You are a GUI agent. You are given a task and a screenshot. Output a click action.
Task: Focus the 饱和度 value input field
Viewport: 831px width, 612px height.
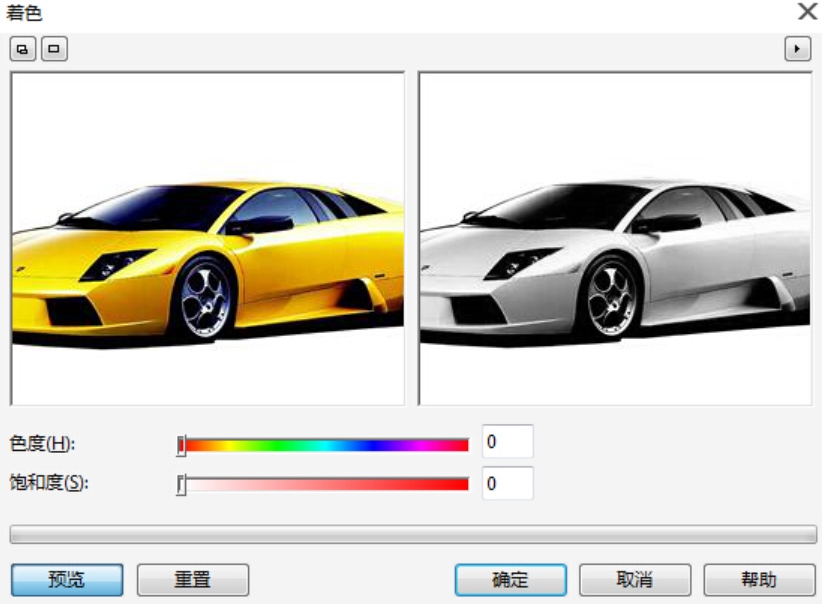point(508,483)
